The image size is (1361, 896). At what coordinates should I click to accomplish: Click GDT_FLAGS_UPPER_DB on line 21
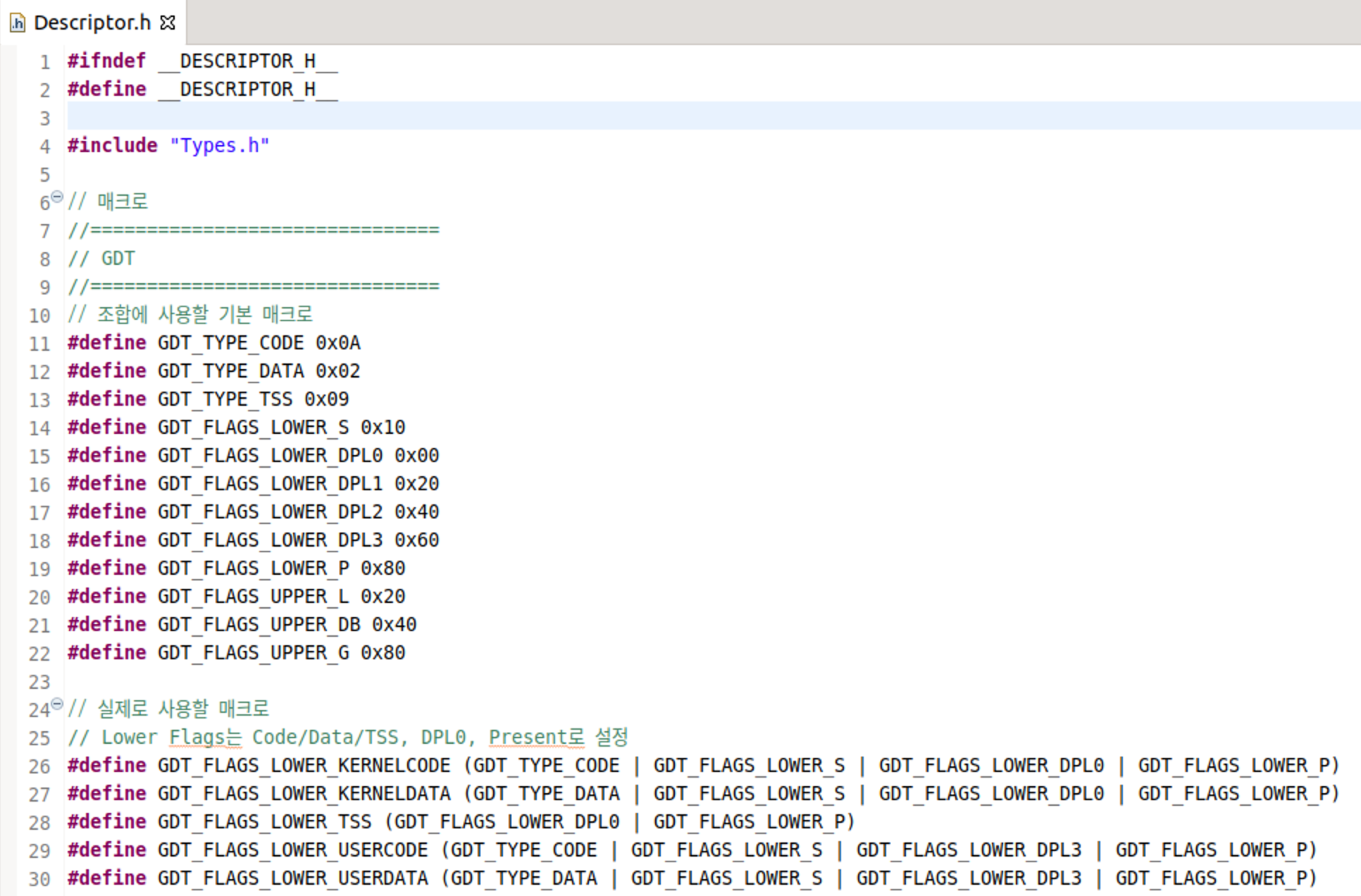click(x=259, y=625)
